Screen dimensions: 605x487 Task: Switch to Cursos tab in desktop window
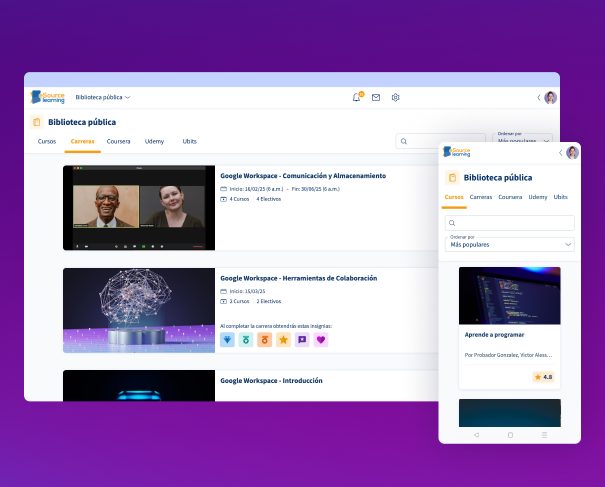47,142
